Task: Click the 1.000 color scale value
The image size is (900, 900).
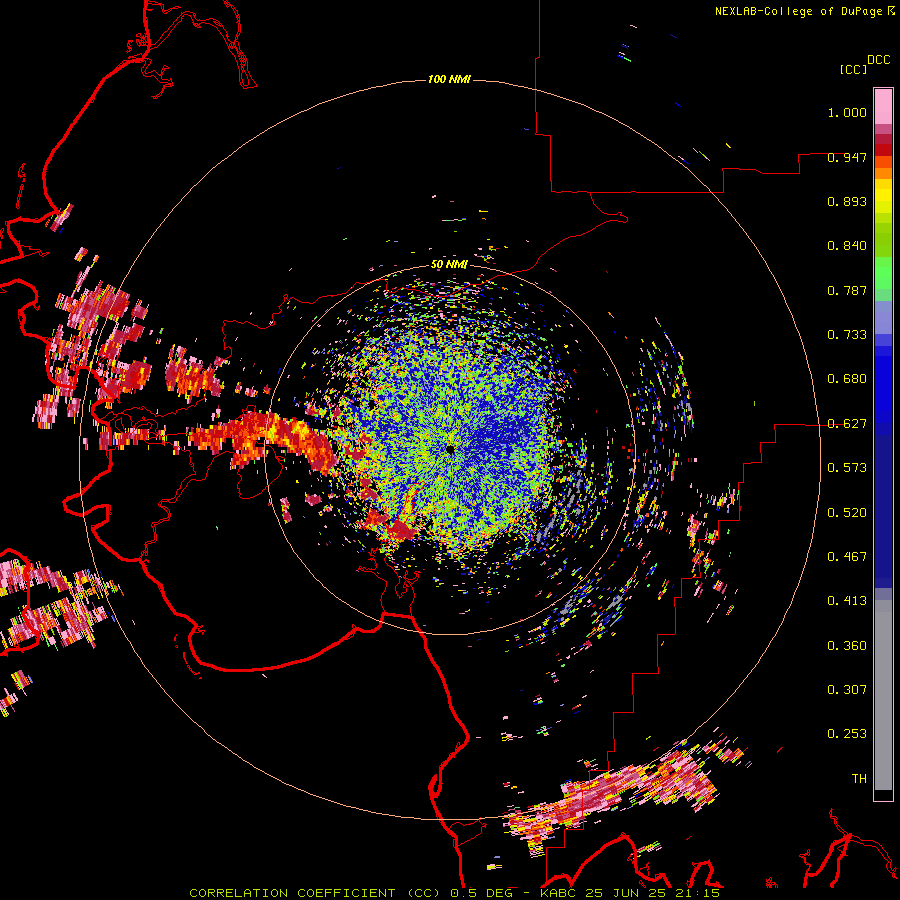Action: 847,112
